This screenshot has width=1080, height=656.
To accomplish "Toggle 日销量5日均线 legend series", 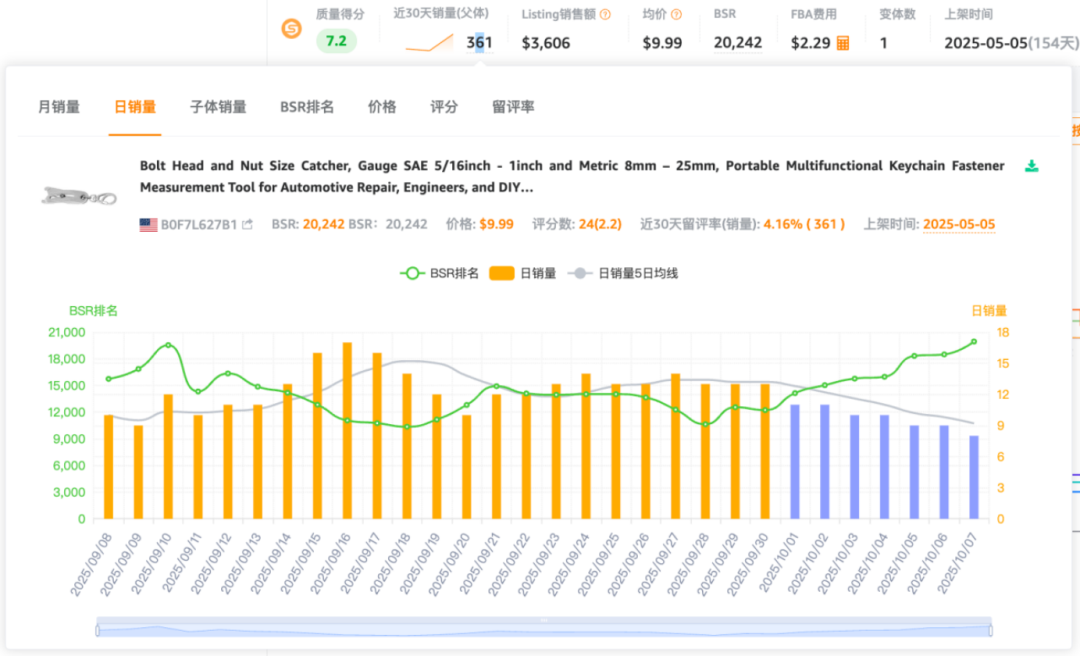I will point(623,273).
